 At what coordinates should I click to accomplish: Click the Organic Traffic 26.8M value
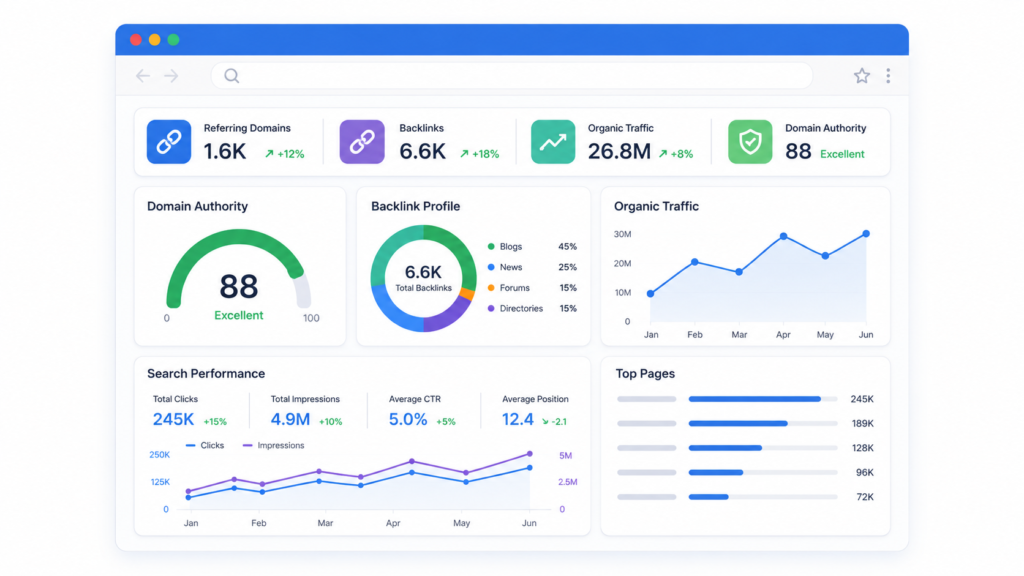click(x=619, y=152)
